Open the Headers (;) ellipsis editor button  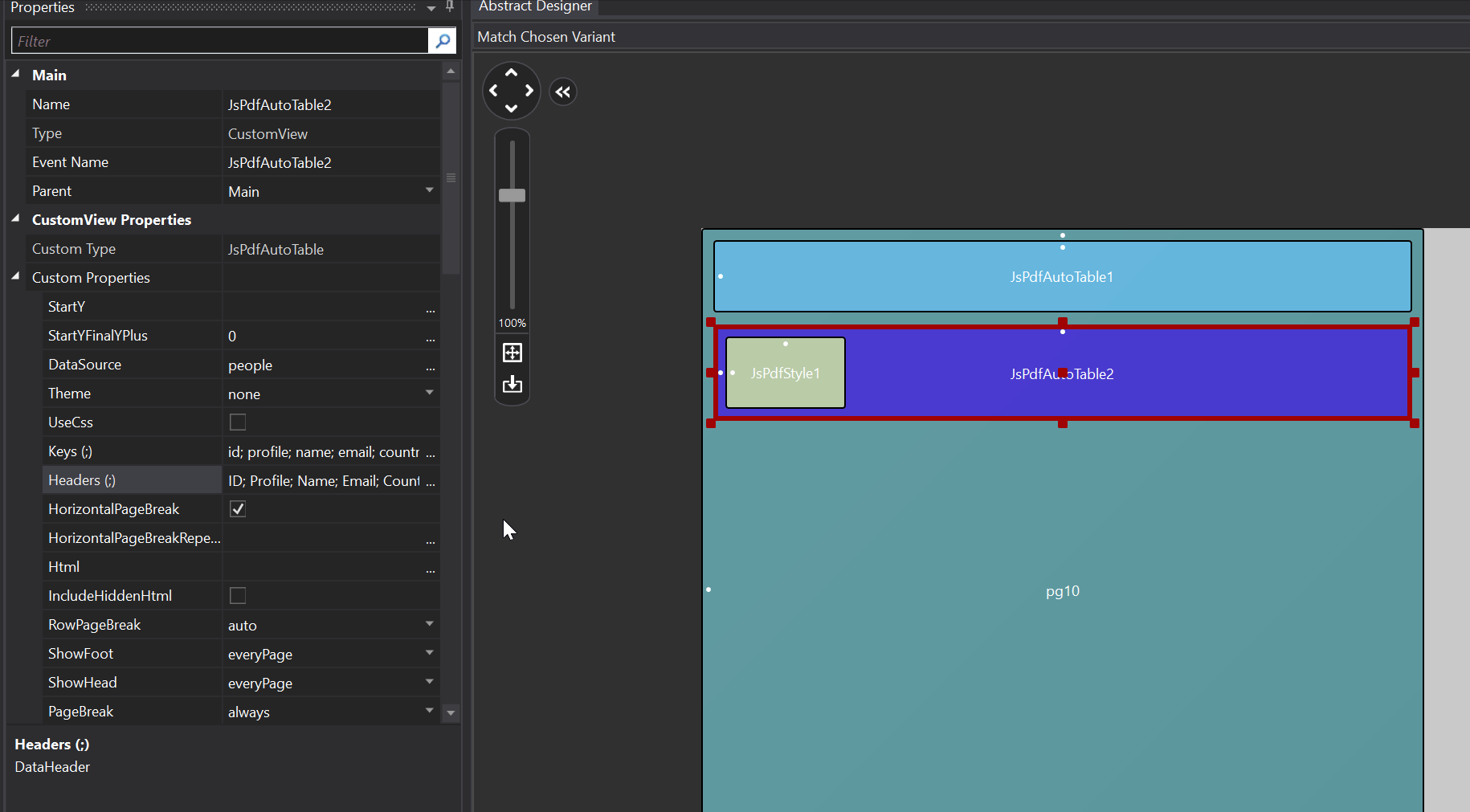[x=431, y=481]
